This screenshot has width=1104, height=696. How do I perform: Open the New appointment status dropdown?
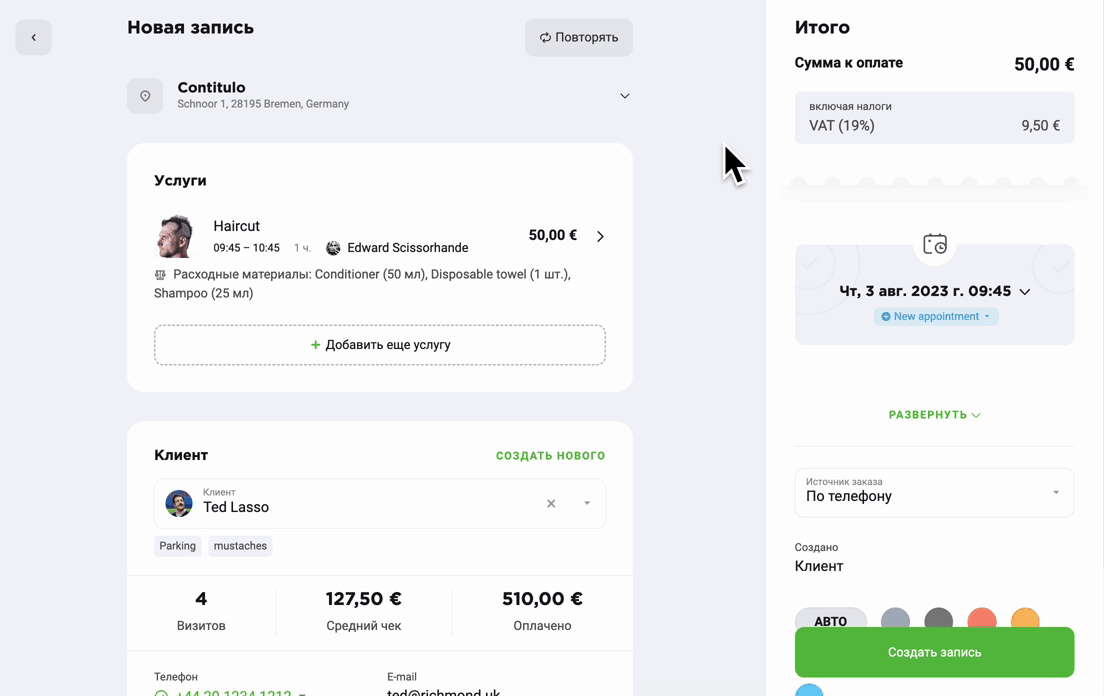click(x=936, y=317)
